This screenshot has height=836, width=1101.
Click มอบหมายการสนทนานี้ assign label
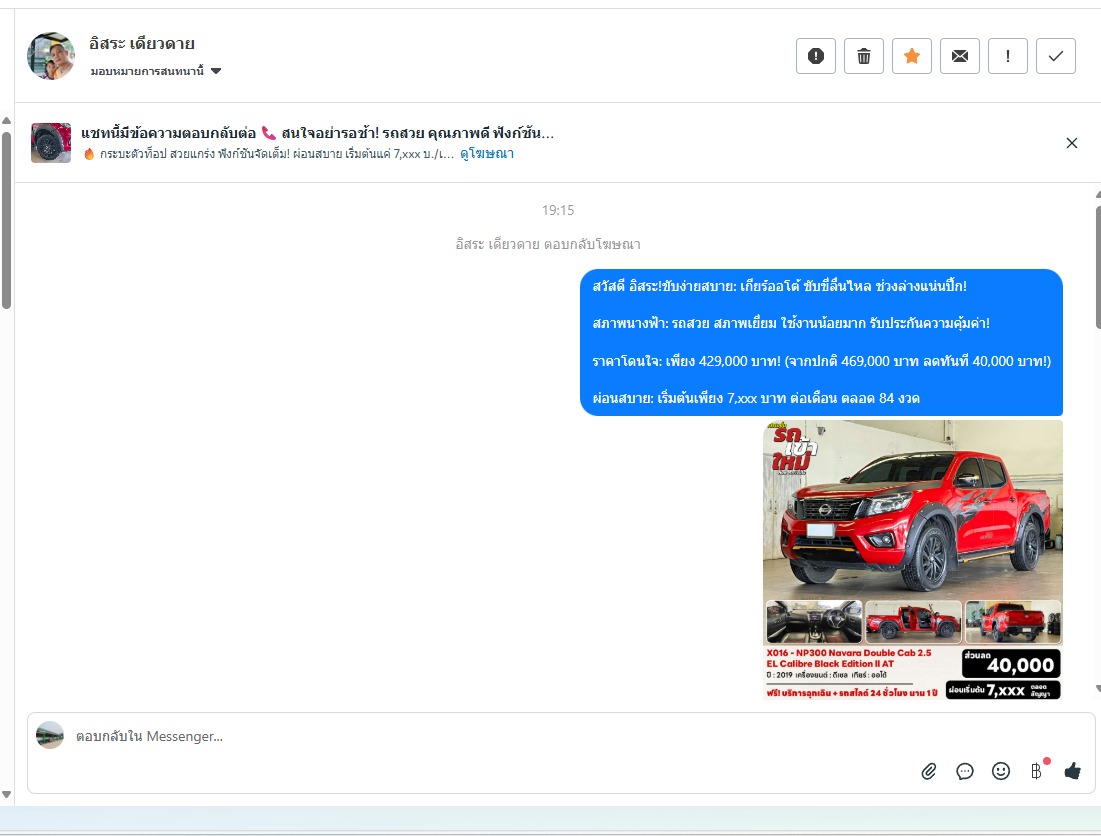pyautogui.click(x=147, y=71)
